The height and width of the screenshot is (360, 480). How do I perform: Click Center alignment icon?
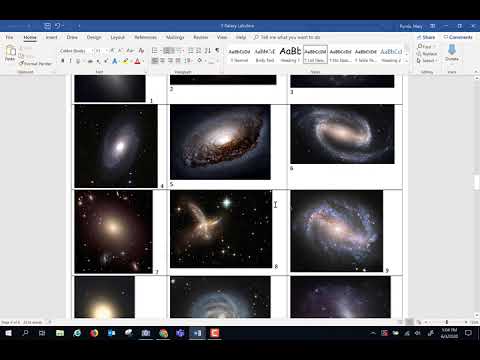[x=163, y=61]
